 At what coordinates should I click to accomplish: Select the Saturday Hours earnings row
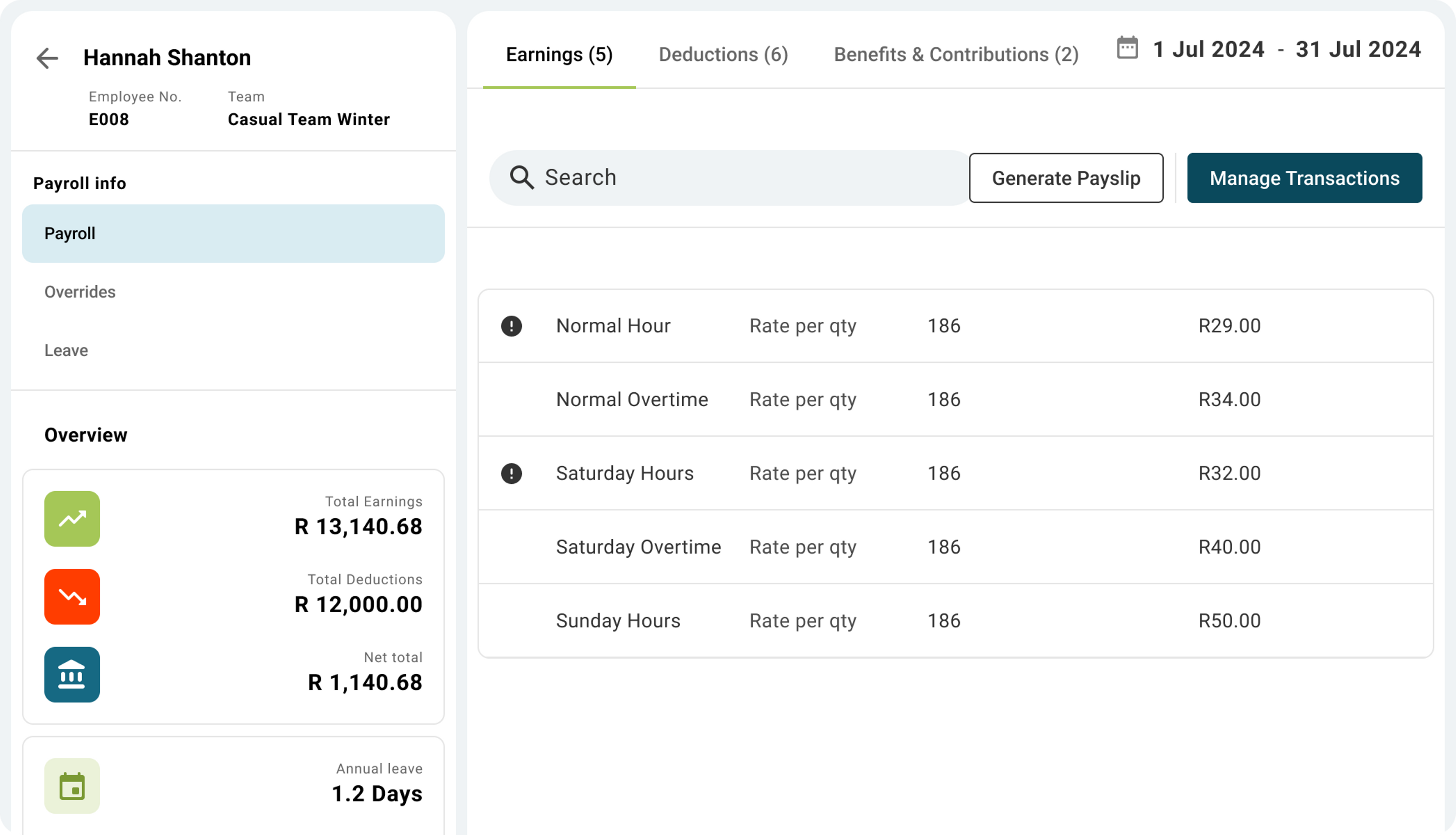pos(956,473)
